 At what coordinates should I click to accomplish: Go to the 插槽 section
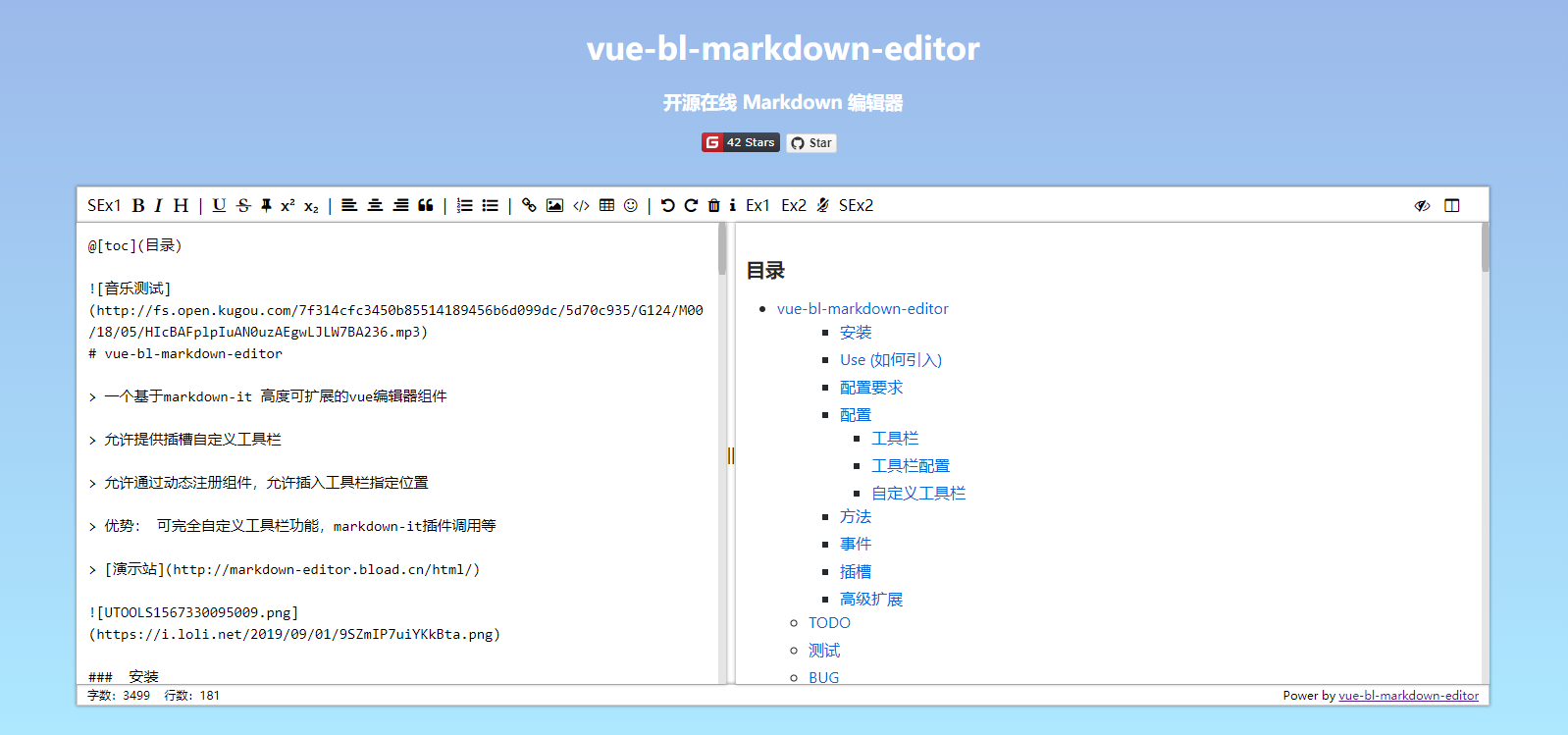[856, 572]
